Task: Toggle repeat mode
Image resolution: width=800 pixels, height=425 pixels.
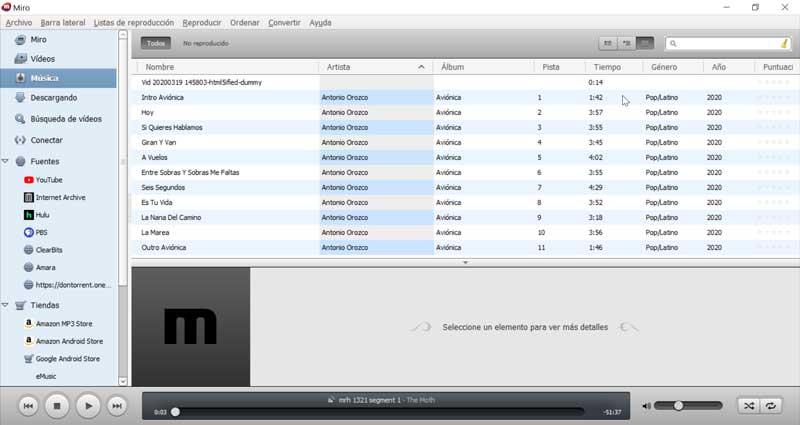Action: click(770, 406)
